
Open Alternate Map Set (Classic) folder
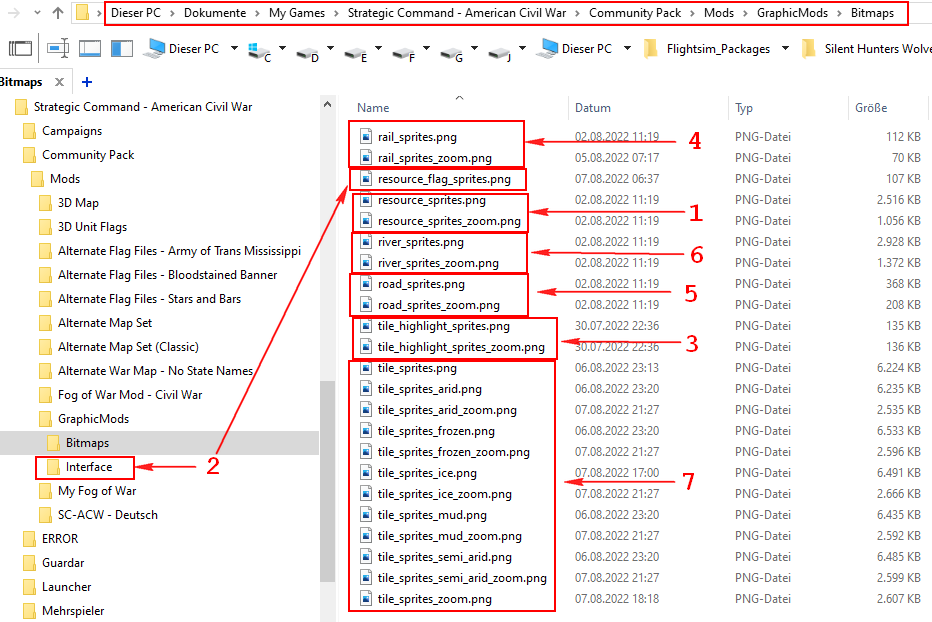[x=128, y=347]
